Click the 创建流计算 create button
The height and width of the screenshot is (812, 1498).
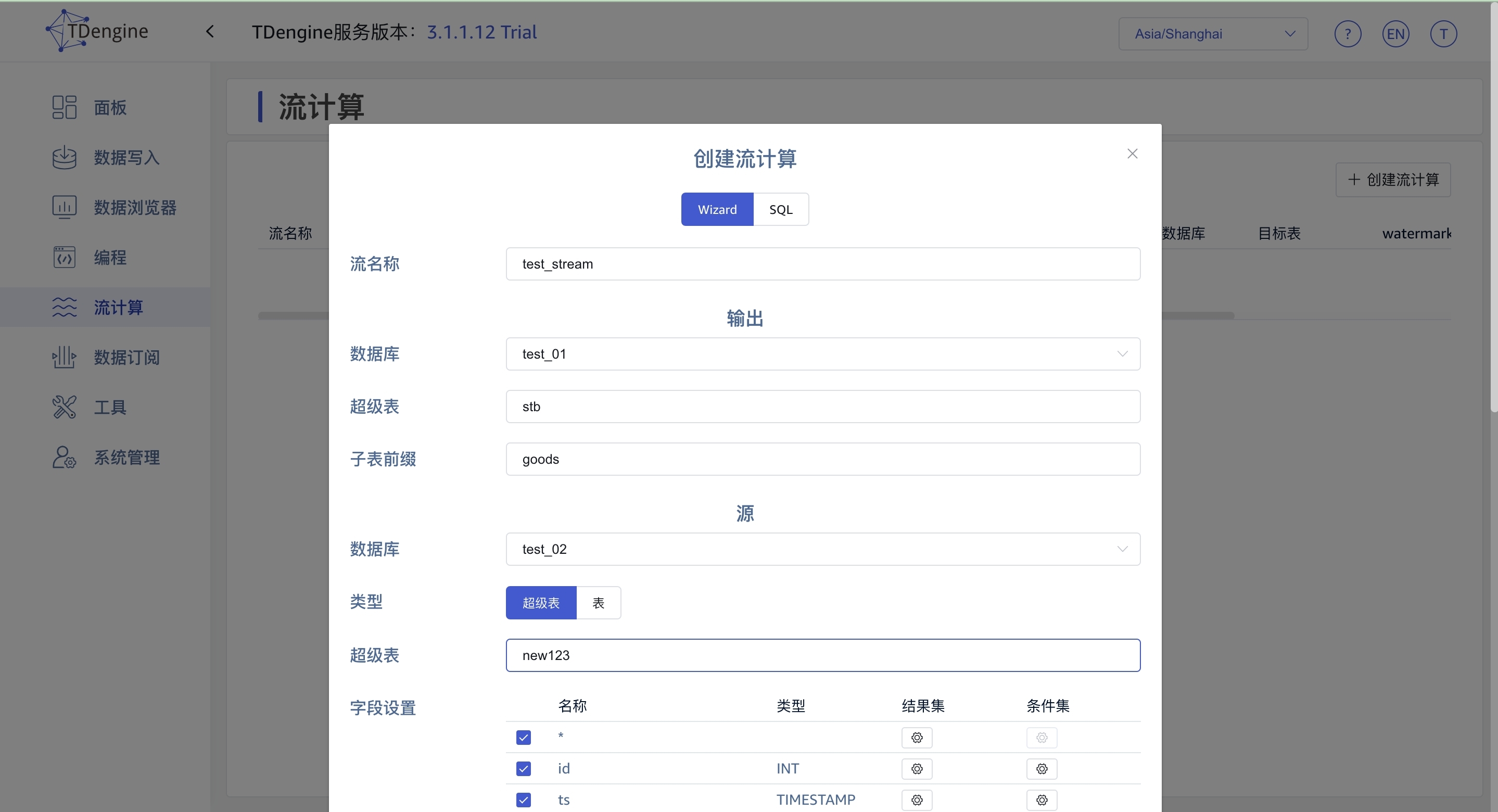(x=1393, y=180)
